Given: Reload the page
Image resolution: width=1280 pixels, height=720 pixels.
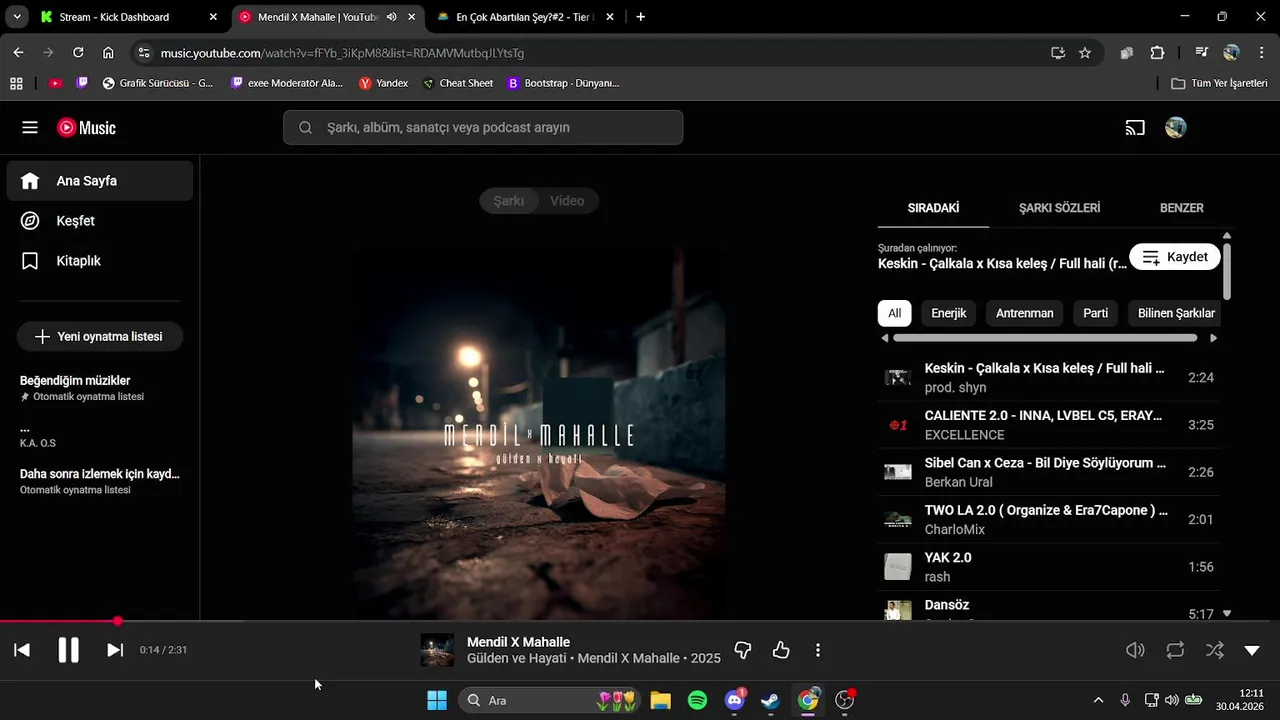Looking at the screenshot, I should tap(78, 53).
